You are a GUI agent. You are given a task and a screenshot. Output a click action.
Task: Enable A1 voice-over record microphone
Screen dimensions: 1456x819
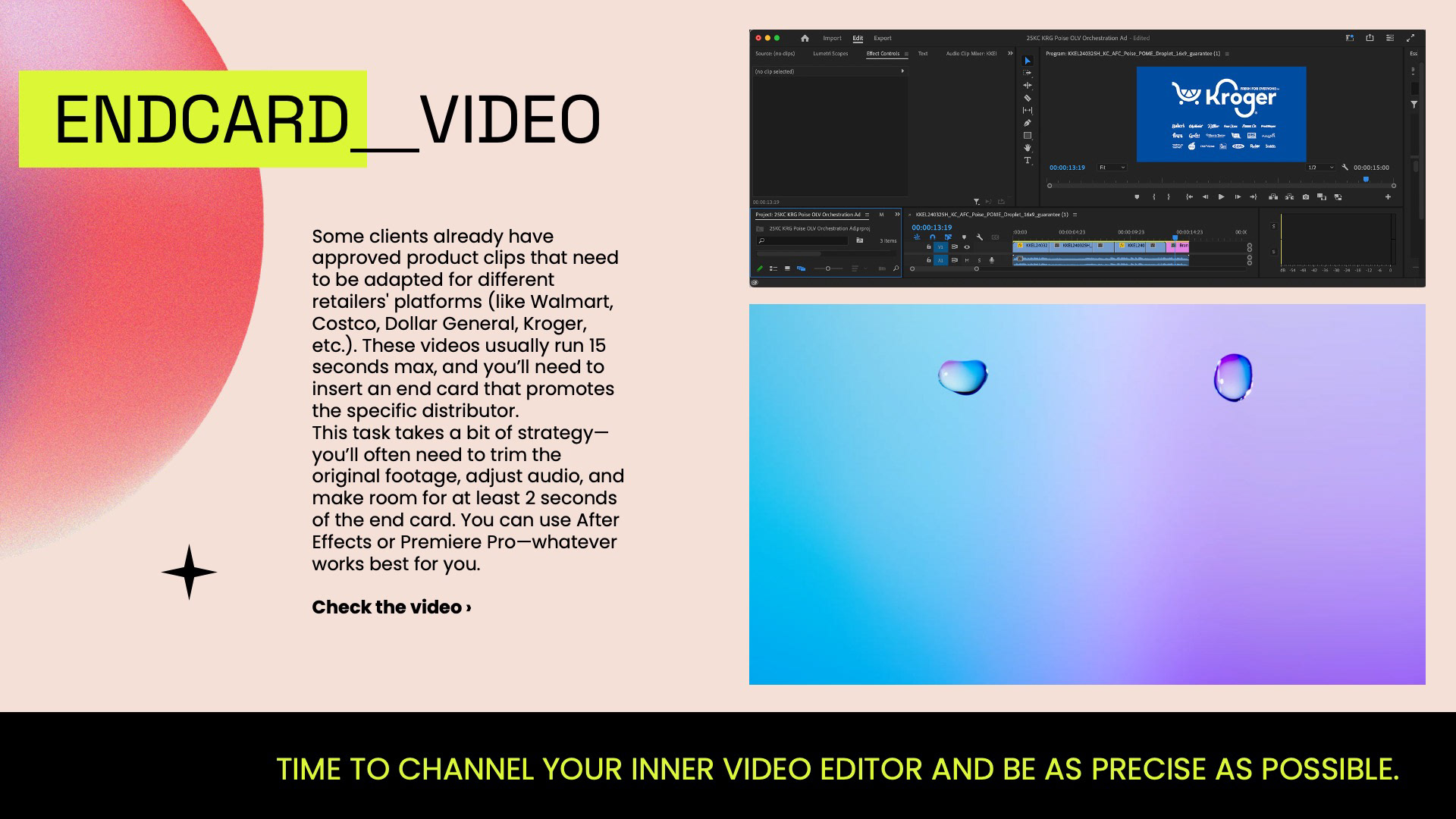click(992, 260)
